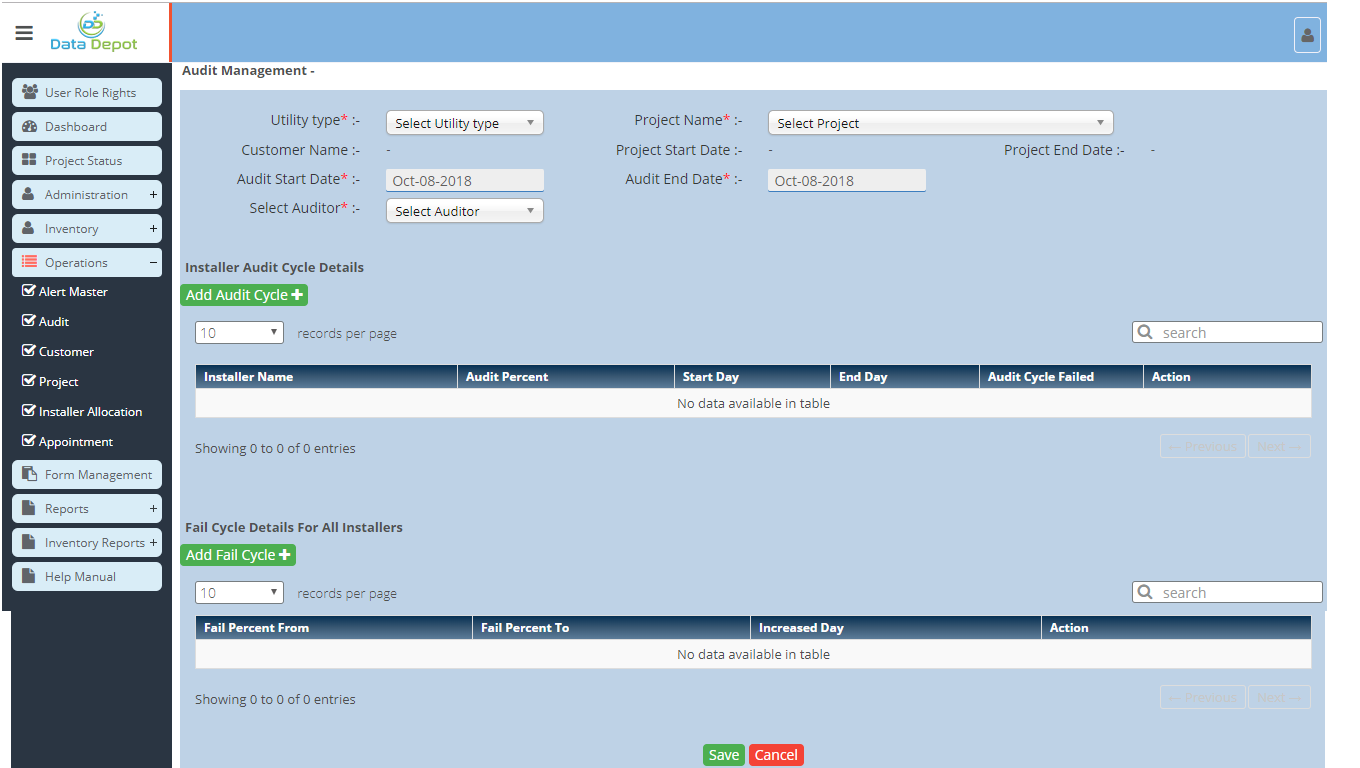This screenshot has width=1360, height=768.
Task: Open the user profile icon
Action: (x=1307, y=35)
